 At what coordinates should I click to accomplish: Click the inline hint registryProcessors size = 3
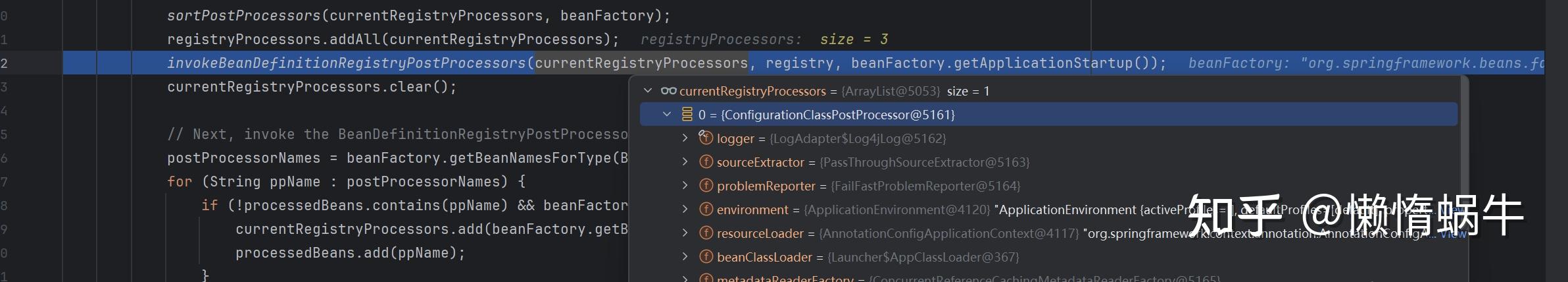point(764,40)
